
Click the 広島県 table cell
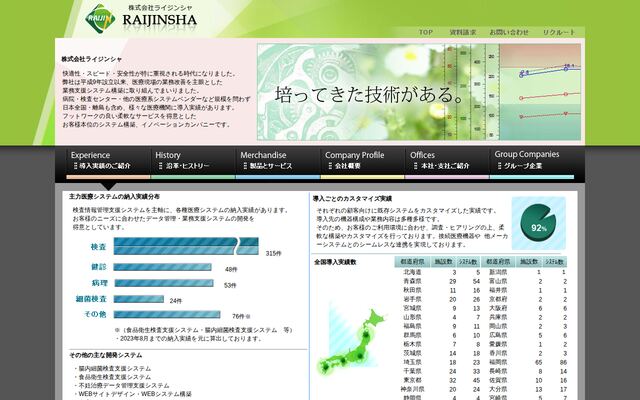(498, 335)
